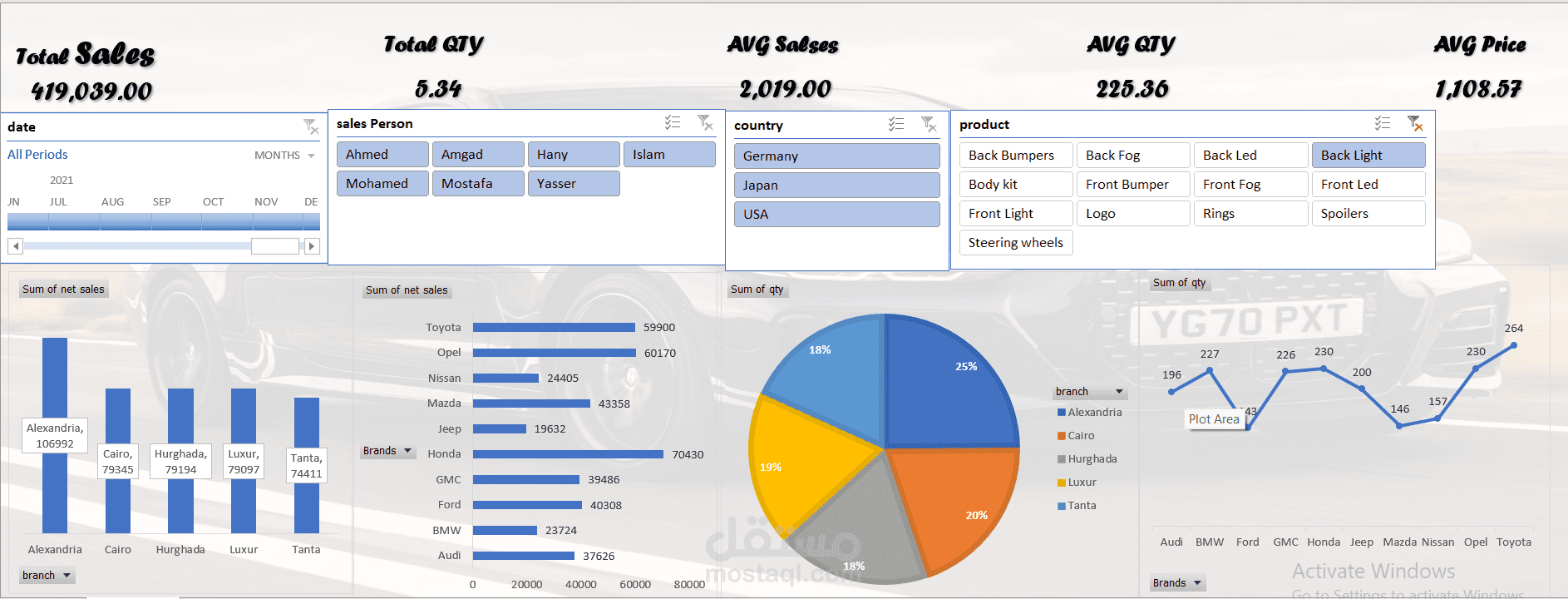Click Tanta legend entry
Screen dimensions: 1568x599
[1077, 506]
